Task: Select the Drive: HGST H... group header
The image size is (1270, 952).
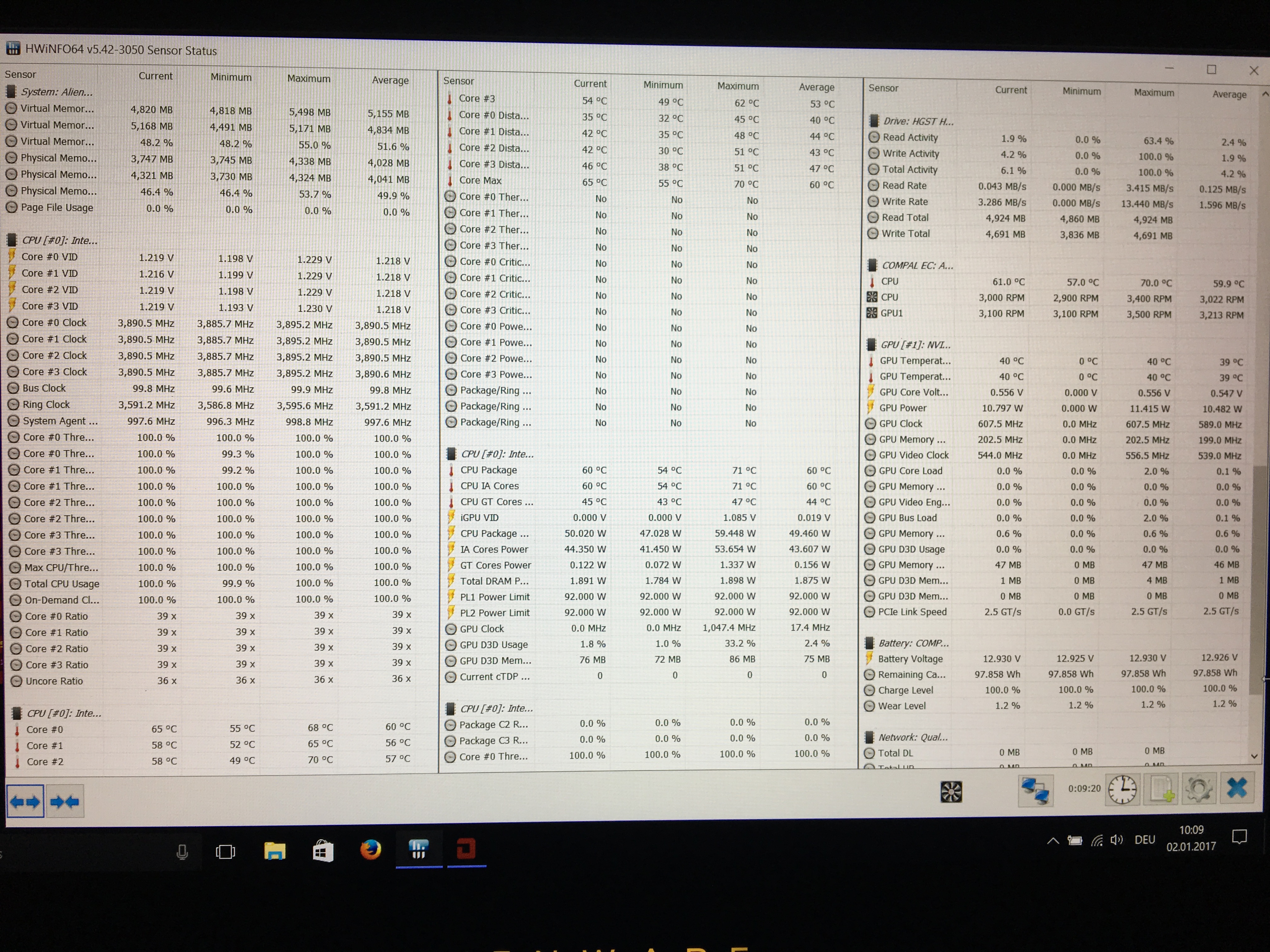Action: [918, 121]
